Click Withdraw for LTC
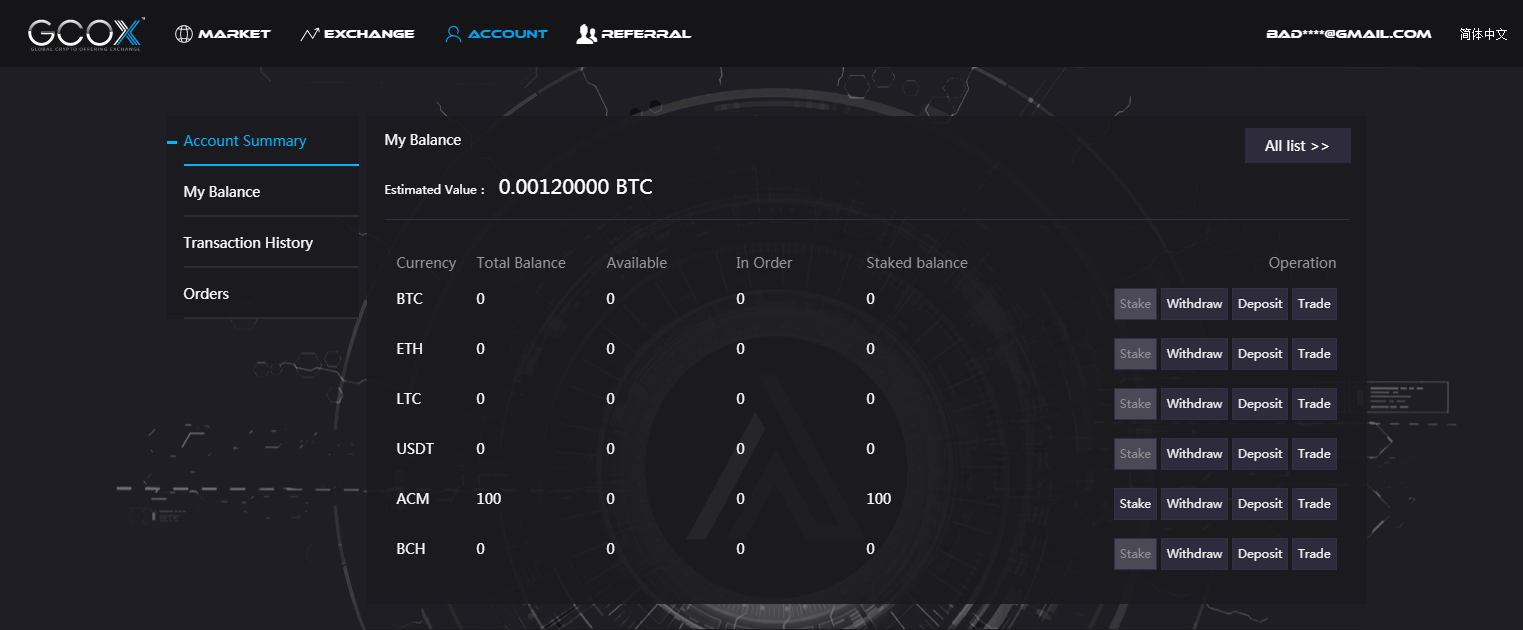Image resolution: width=1523 pixels, height=630 pixels. (1194, 404)
